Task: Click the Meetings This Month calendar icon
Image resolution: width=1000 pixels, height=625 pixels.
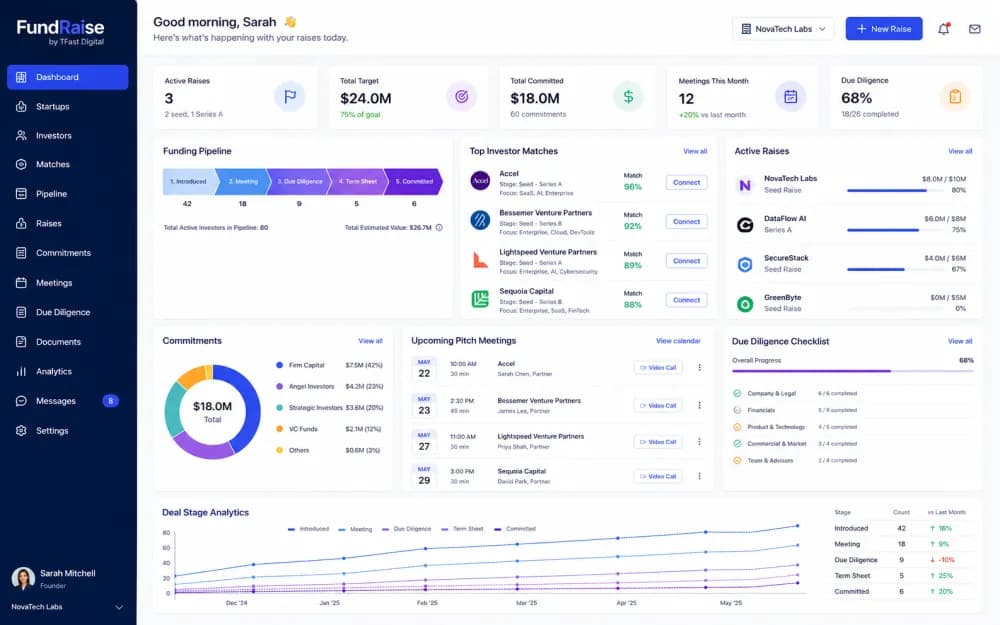Action: point(790,97)
